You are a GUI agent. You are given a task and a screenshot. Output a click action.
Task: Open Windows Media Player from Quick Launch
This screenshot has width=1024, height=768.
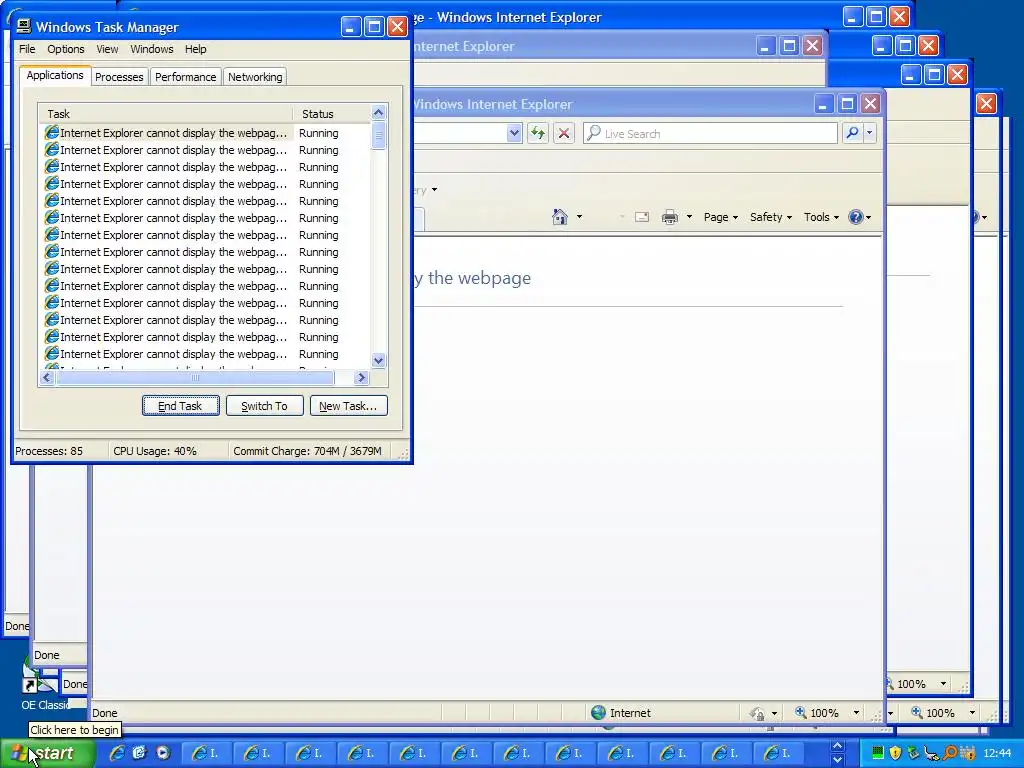click(x=163, y=753)
